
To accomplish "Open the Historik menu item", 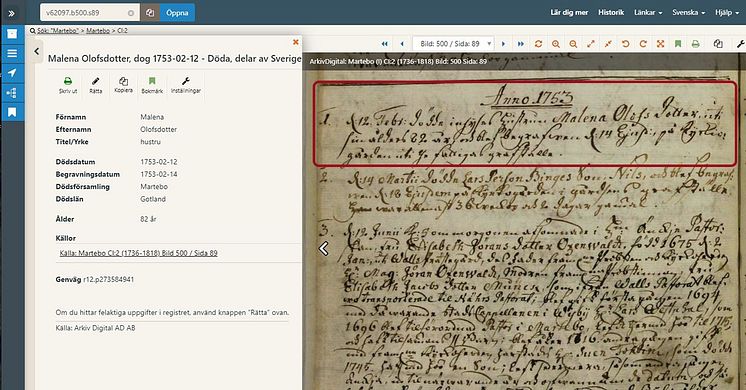I will tap(611, 12).
